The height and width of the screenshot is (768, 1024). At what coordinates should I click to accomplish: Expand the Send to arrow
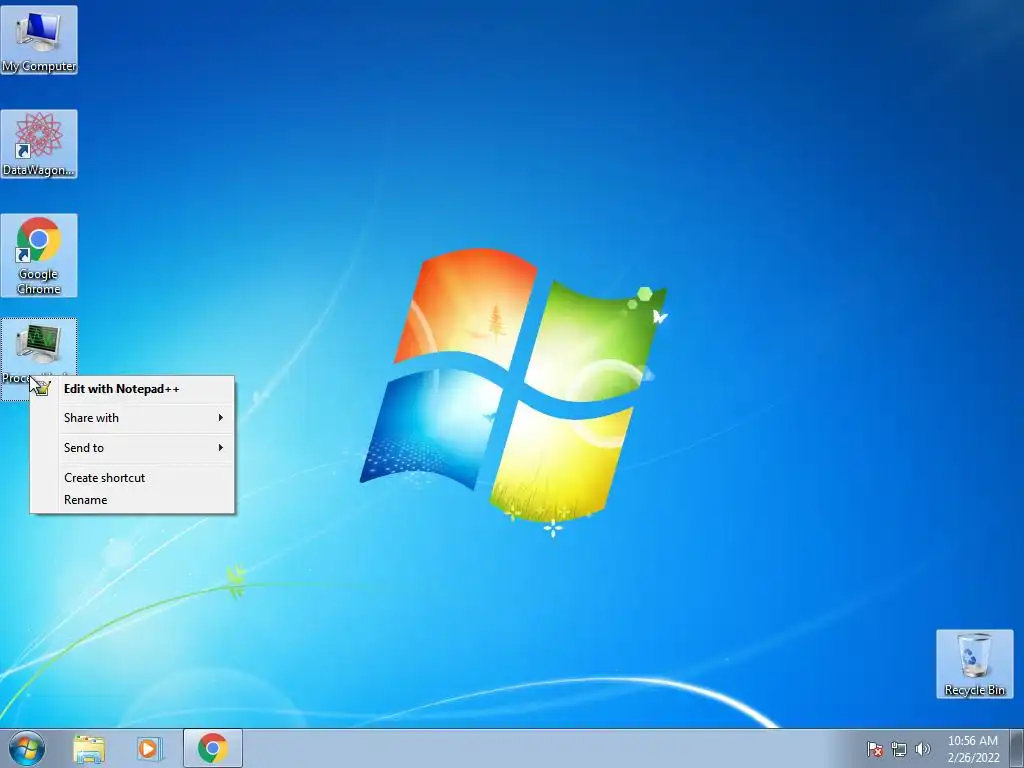coord(221,448)
